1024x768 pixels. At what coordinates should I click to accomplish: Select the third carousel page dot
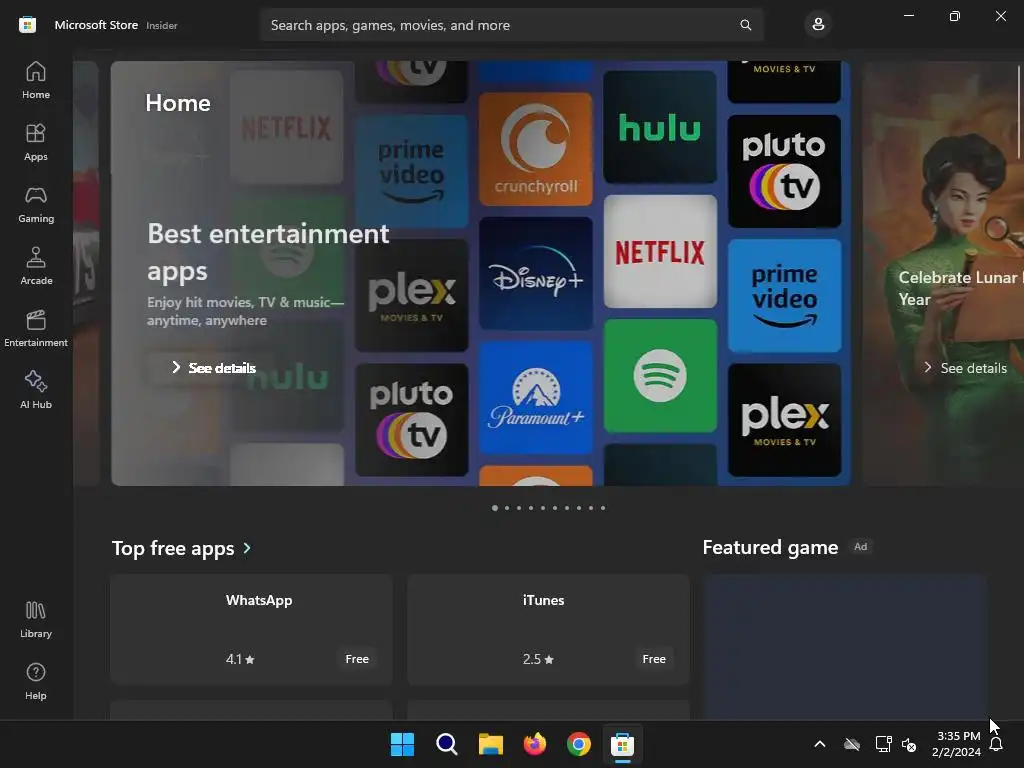519,507
